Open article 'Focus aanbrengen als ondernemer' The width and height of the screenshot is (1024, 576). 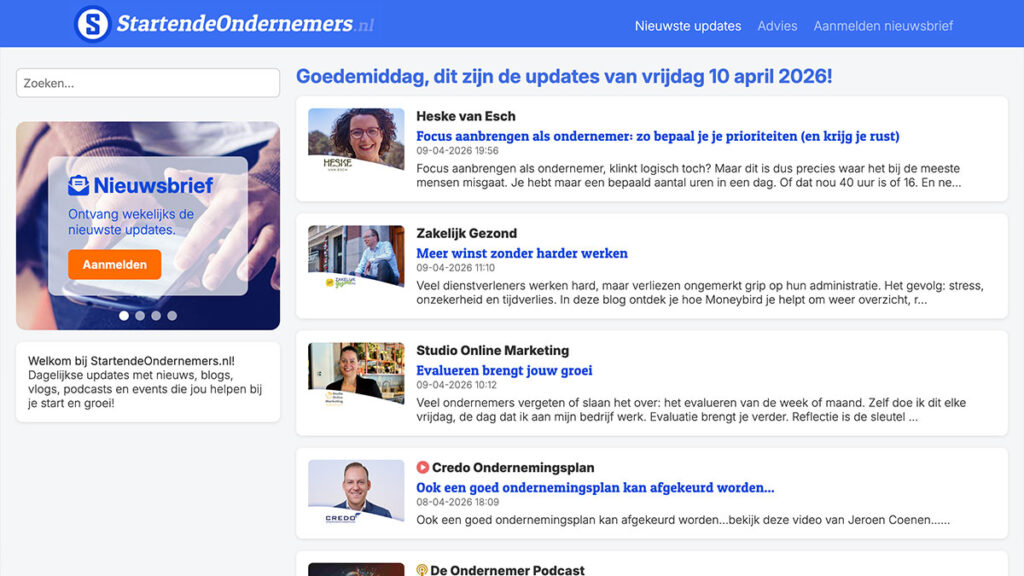(x=658, y=136)
